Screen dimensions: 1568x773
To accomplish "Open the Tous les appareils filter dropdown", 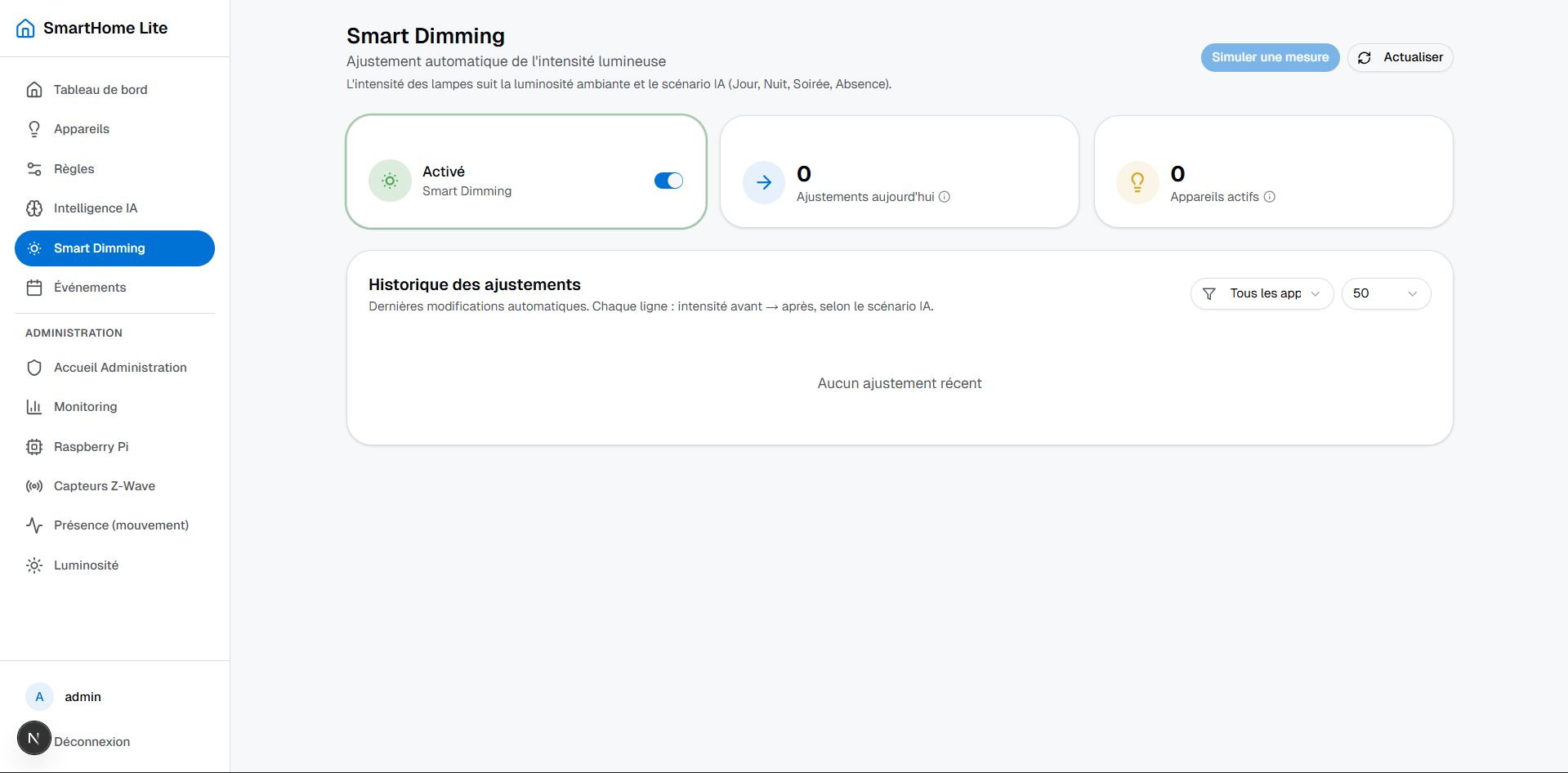I will 1262,293.
